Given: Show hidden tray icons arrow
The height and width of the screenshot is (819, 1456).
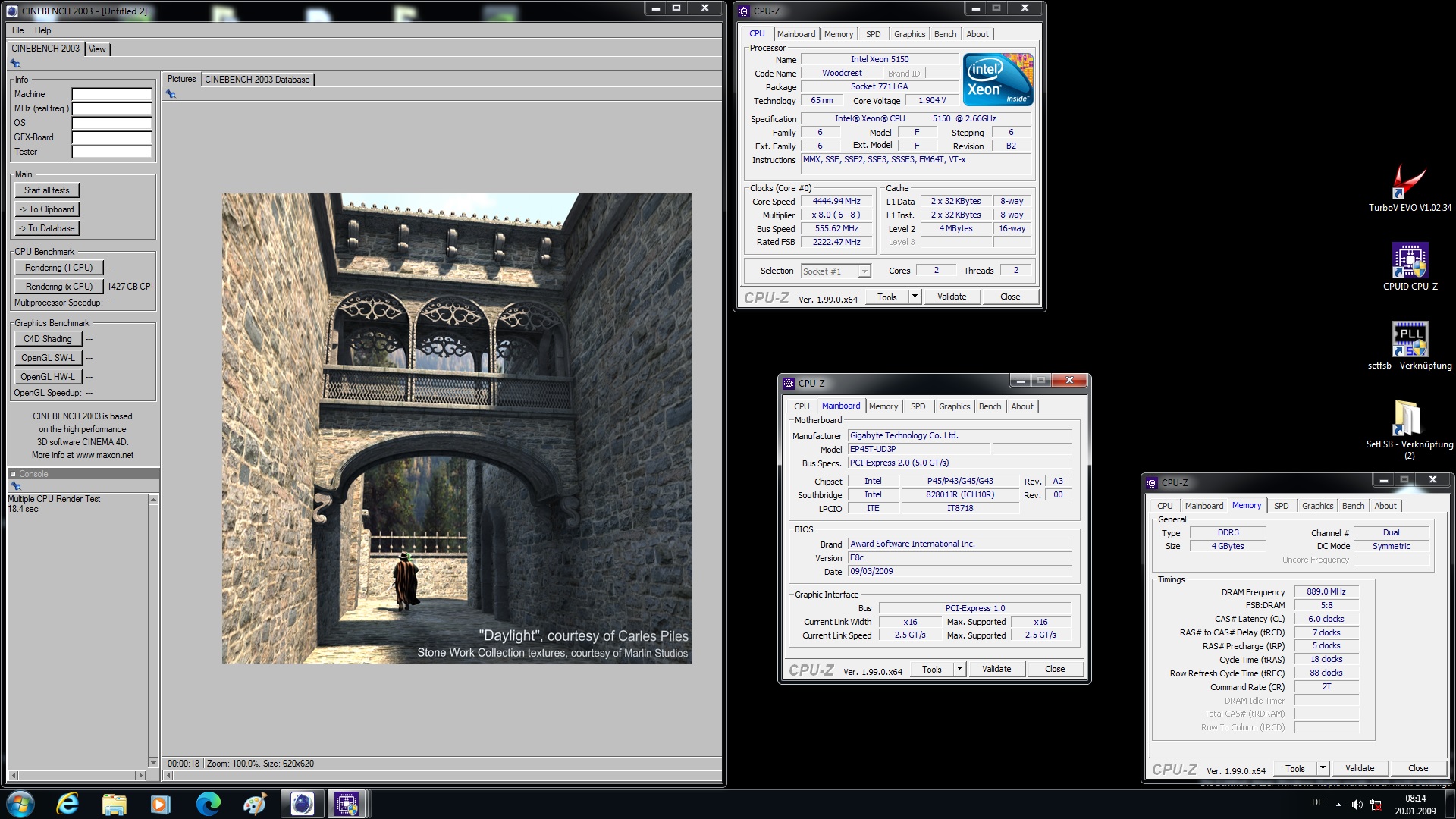Looking at the screenshot, I should (1338, 804).
